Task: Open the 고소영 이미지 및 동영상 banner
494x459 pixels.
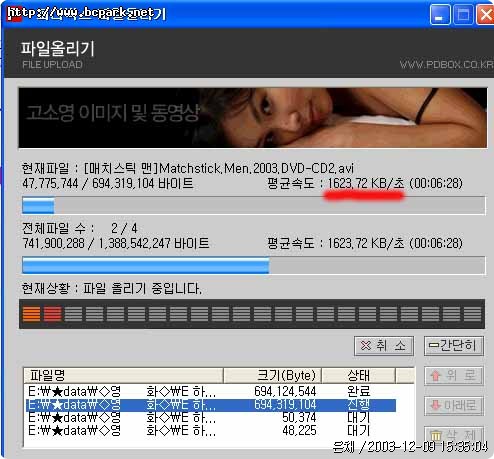Action: pyautogui.click(x=253, y=118)
